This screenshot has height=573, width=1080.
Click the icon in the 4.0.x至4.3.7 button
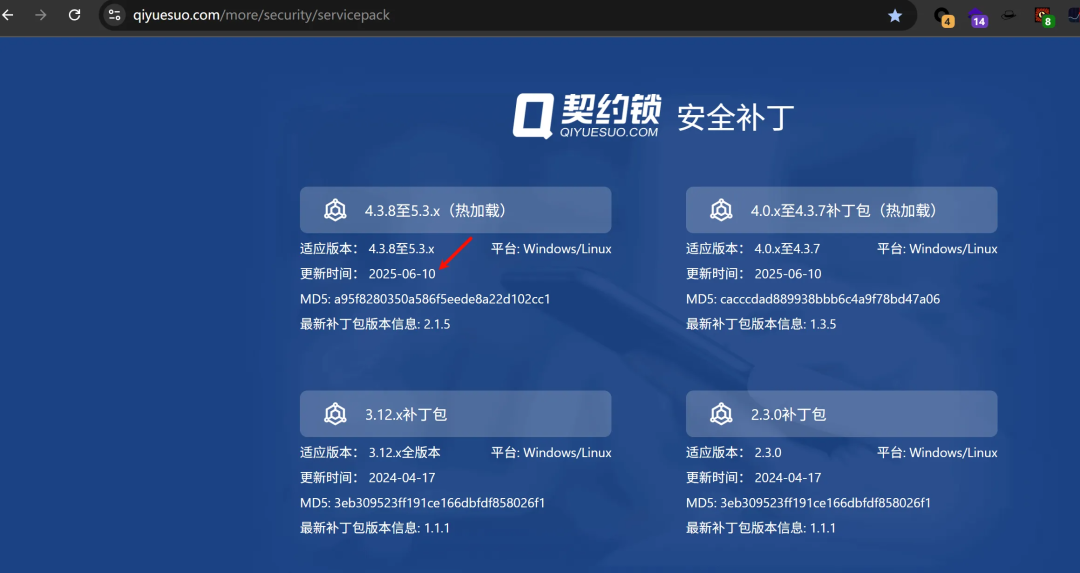pyautogui.click(x=721, y=210)
